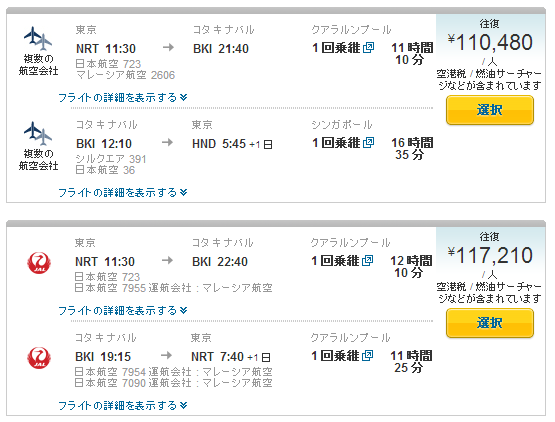Click multiple airlines plane icon for outbound NRT flight

pyautogui.click(x=38, y=39)
